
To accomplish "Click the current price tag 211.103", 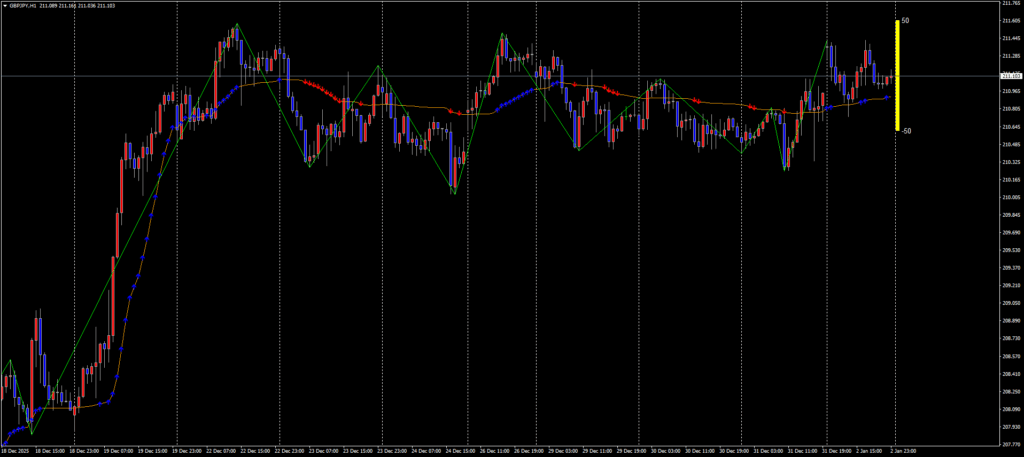I will coord(1011,76).
